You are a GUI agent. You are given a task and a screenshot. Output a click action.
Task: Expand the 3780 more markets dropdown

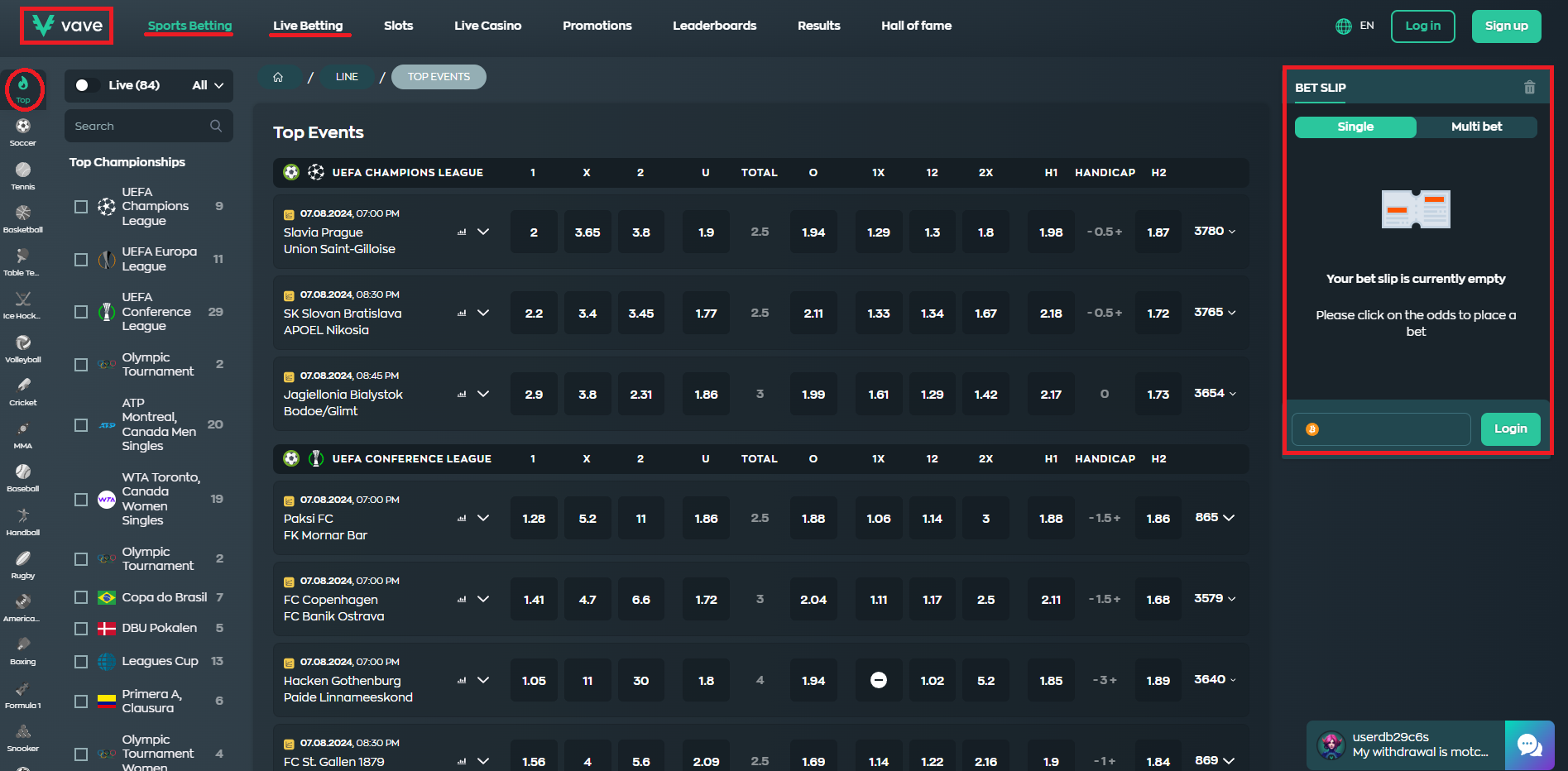tap(1215, 232)
